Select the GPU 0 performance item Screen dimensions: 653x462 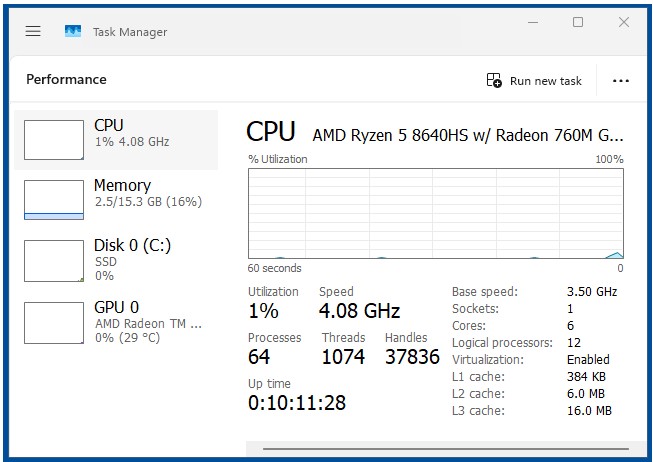pos(120,321)
